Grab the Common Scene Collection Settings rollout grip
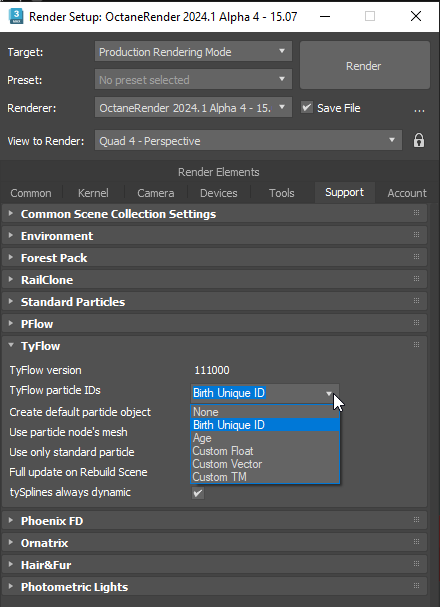440x607 pixels. pos(416,213)
